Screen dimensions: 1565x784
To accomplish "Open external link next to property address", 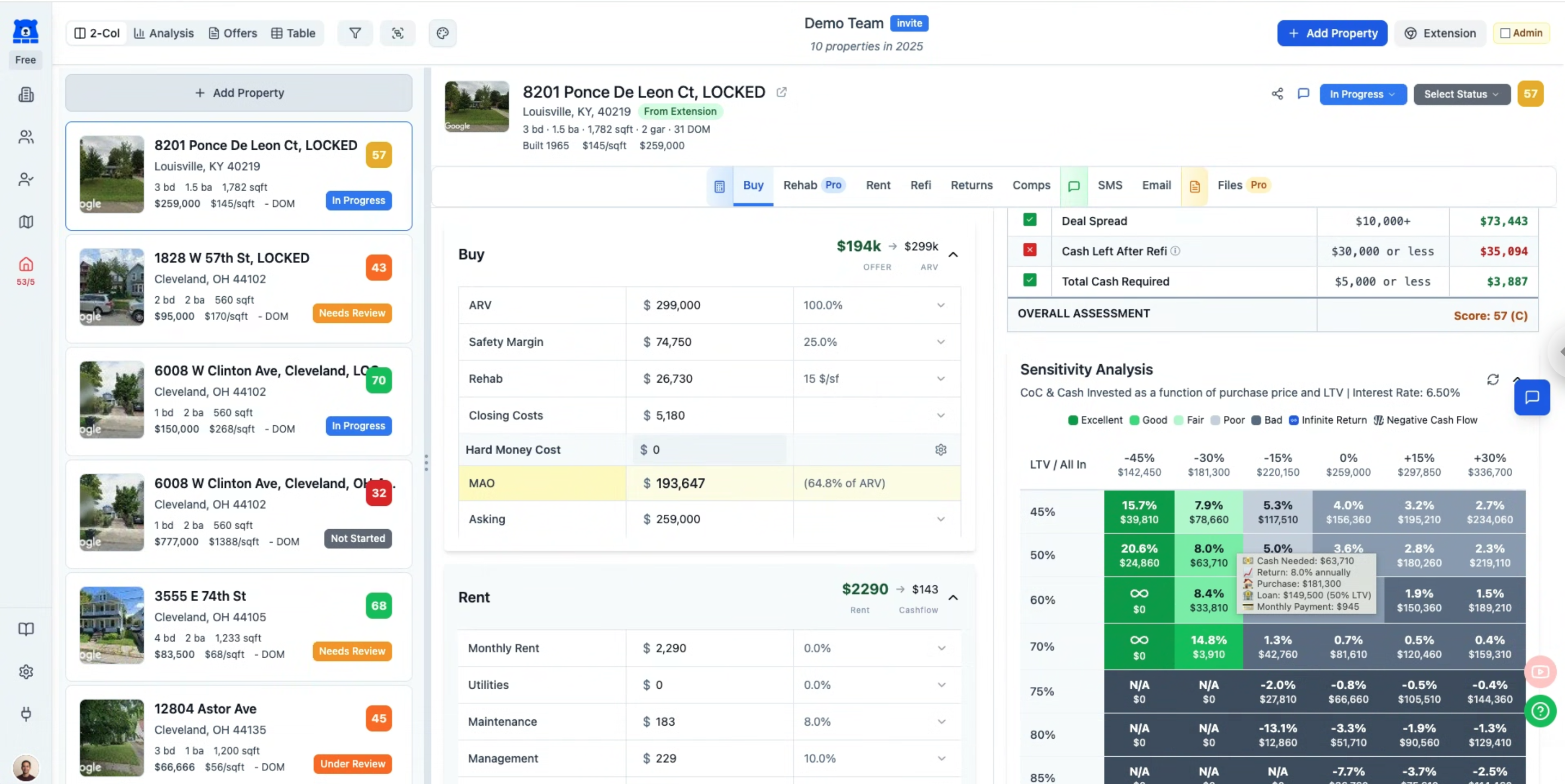I will (x=781, y=93).
